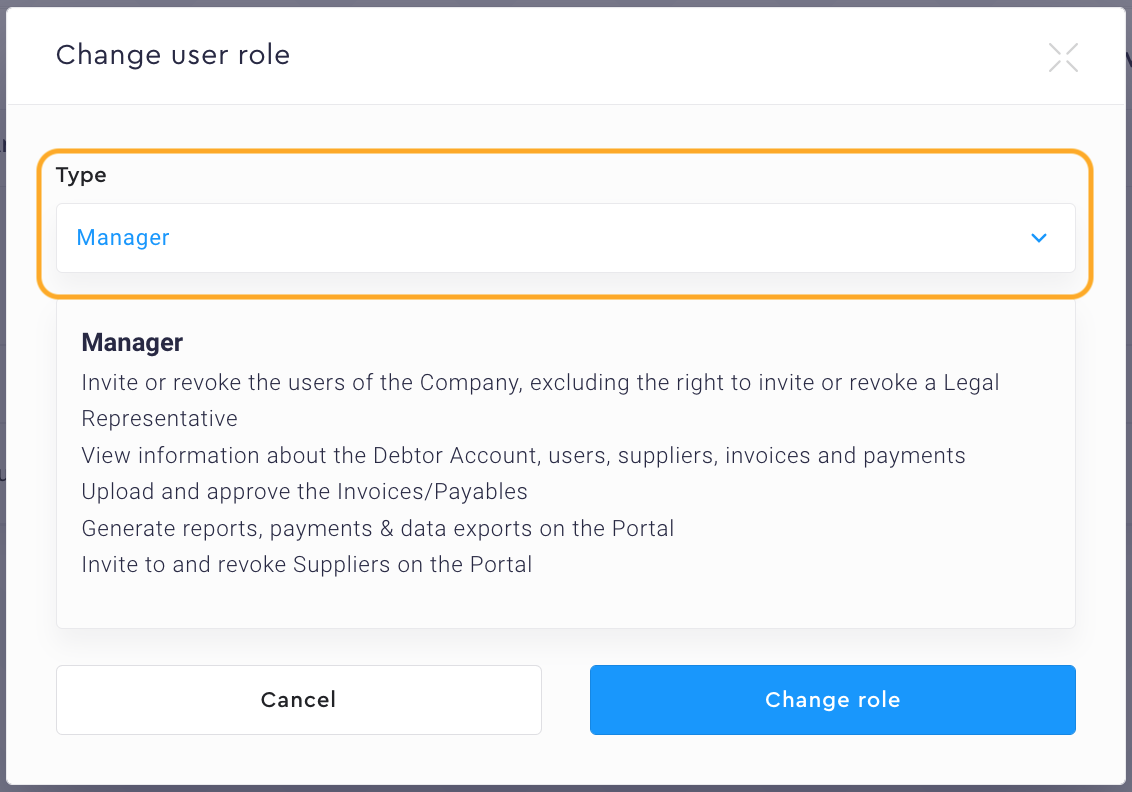Select the blue down-arrow in the Type field

click(x=1038, y=238)
